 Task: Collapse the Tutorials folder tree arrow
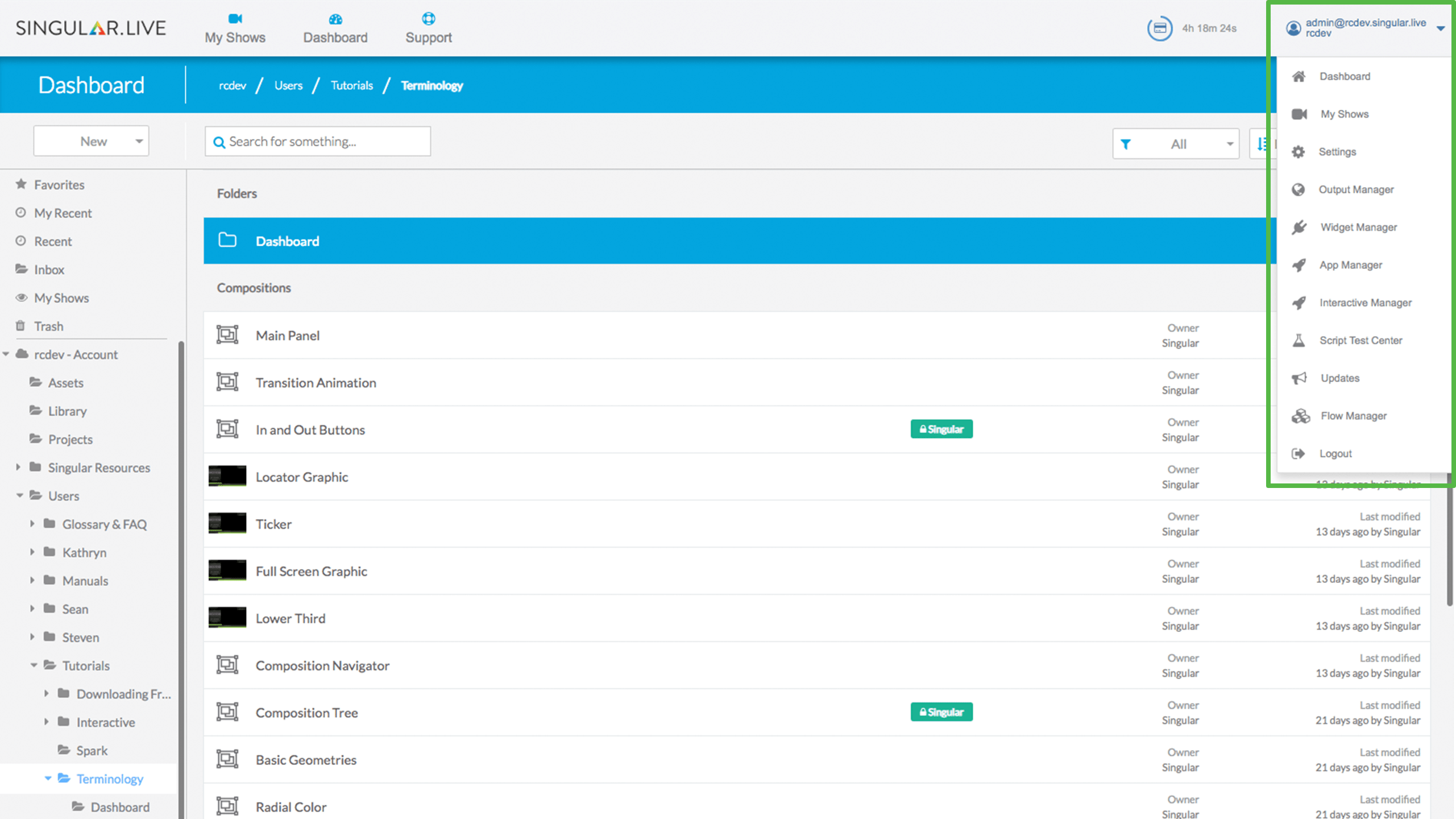click(34, 665)
